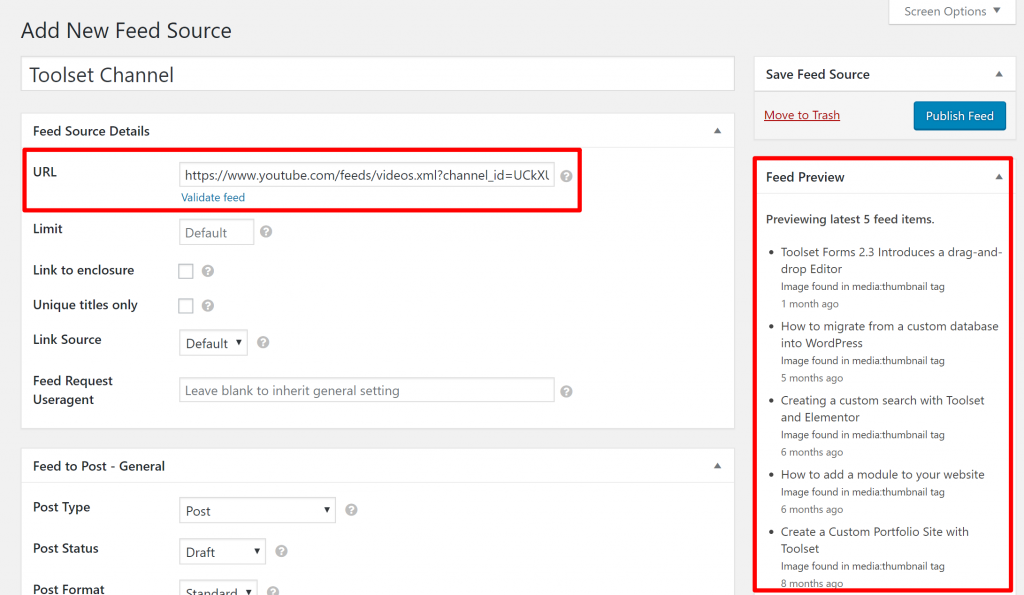The width and height of the screenshot is (1024, 595).
Task: Open Toolset Forms 2.3 feed item
Action: click(891, 261)
